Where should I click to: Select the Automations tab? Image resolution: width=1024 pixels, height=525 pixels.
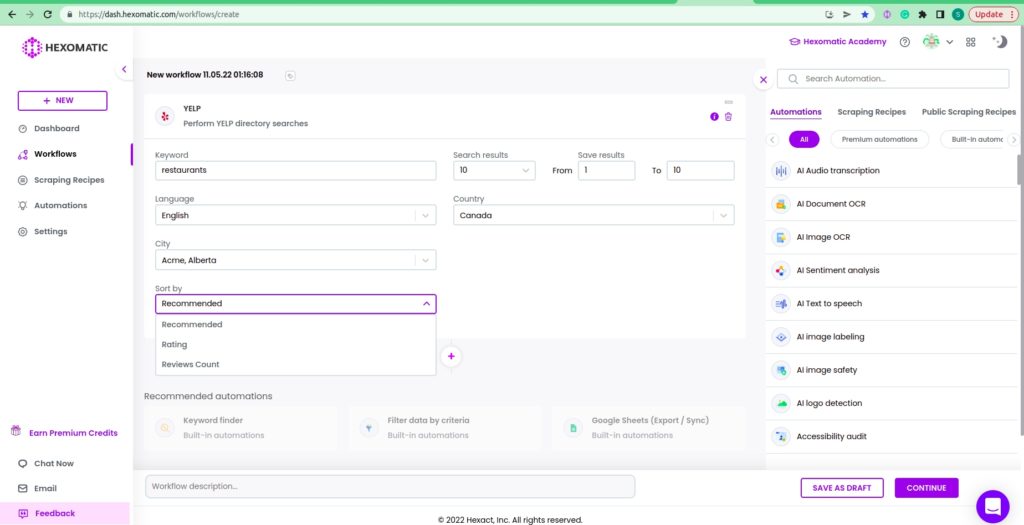click(x=795, y=112)
